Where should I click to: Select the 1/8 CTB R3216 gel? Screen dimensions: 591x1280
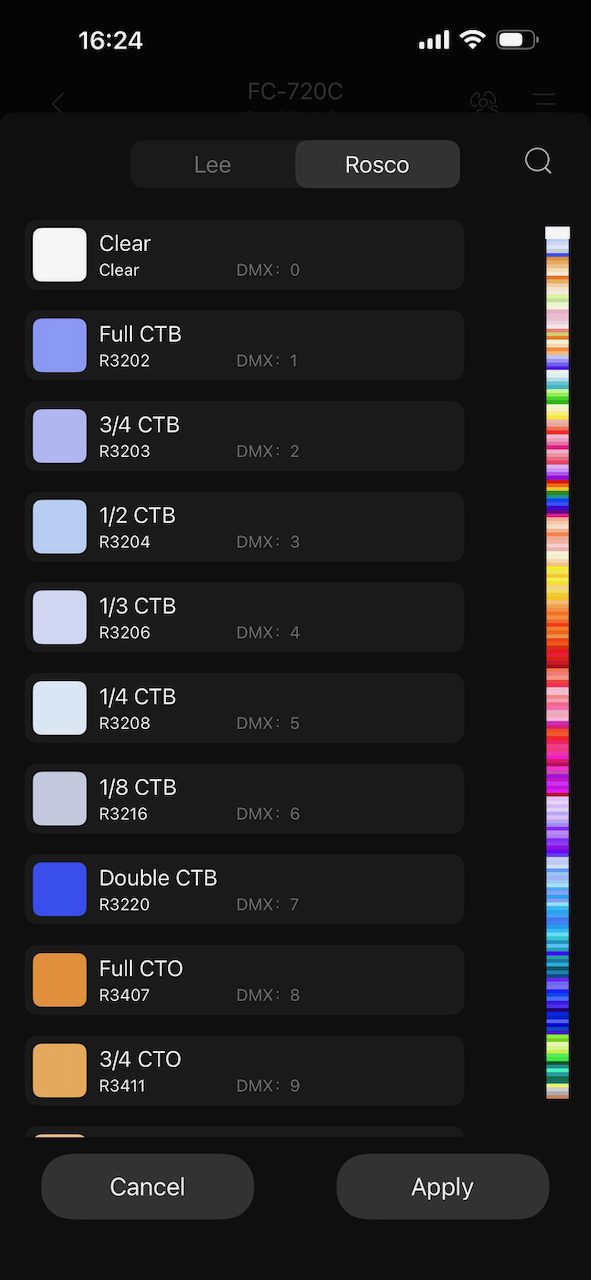(x=244, y=798)
